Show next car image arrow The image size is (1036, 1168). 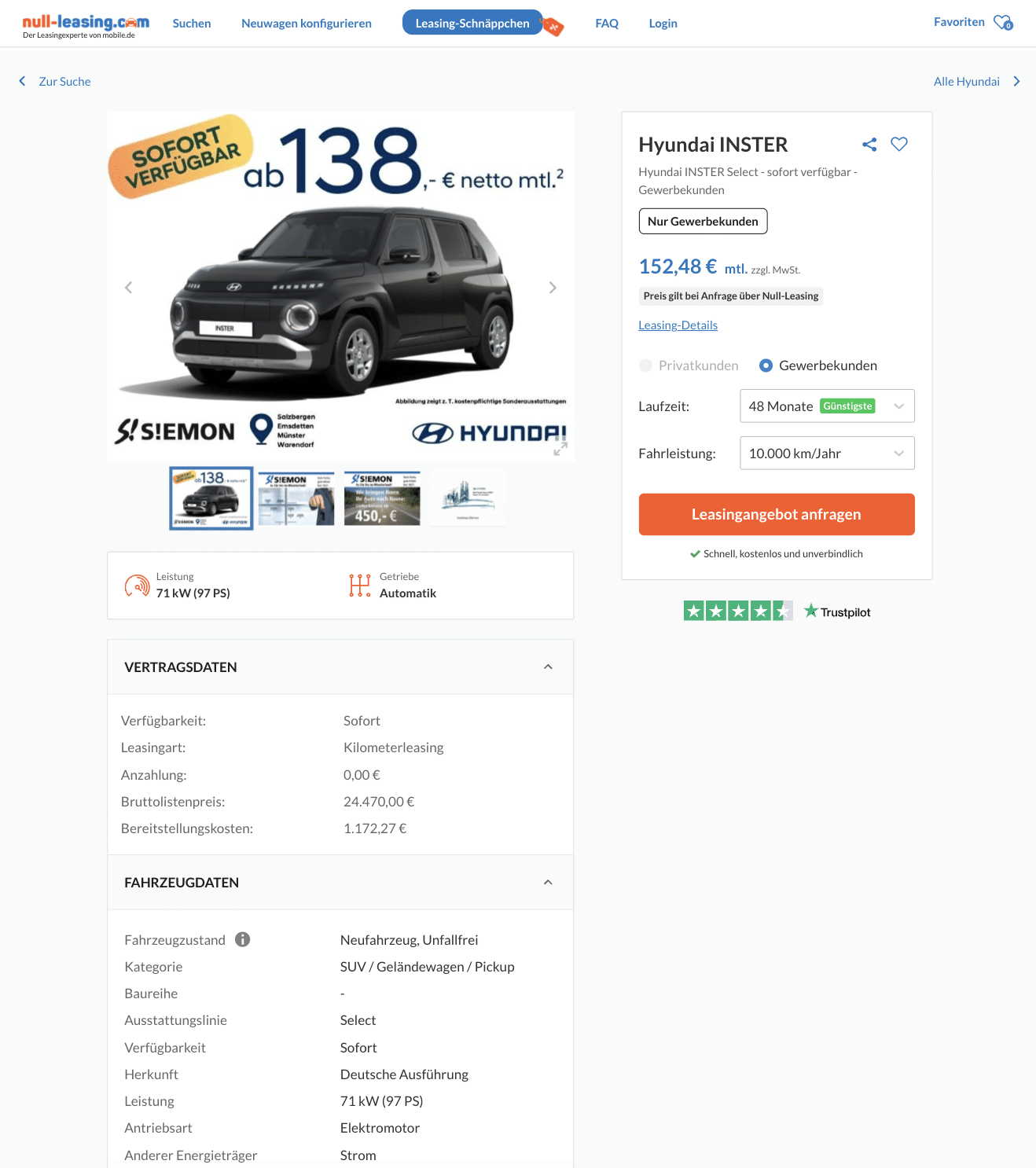[x=553, y=288]
